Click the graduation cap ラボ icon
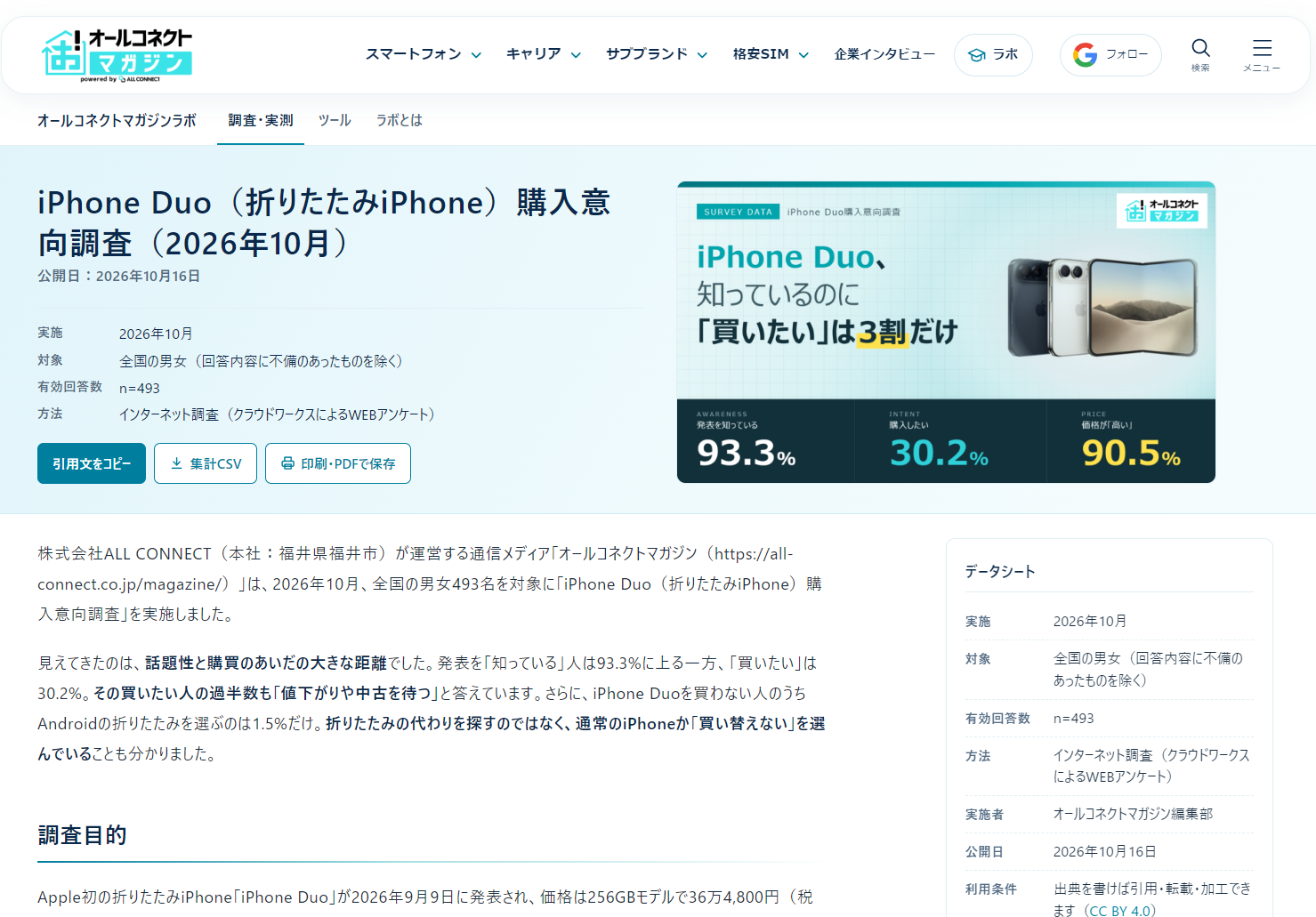Image resolution: width=1316 pixels, height=917 pixels. point(976,55)
